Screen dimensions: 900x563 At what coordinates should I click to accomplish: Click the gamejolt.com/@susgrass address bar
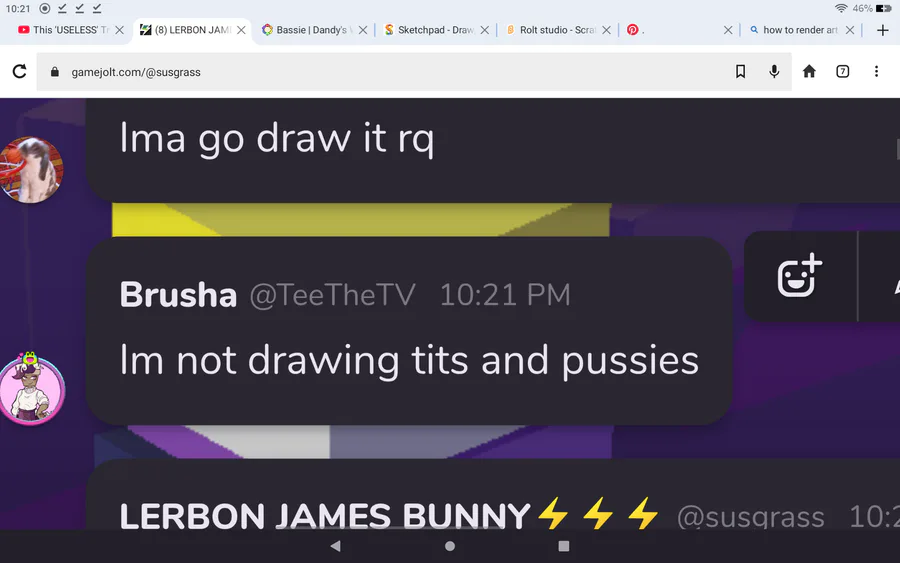pyautogui.click(x=414, y=72)
